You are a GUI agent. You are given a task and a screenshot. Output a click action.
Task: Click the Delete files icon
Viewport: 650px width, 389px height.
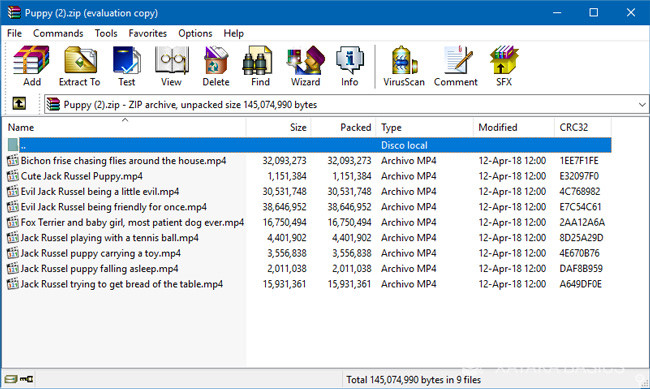[216, 60]
